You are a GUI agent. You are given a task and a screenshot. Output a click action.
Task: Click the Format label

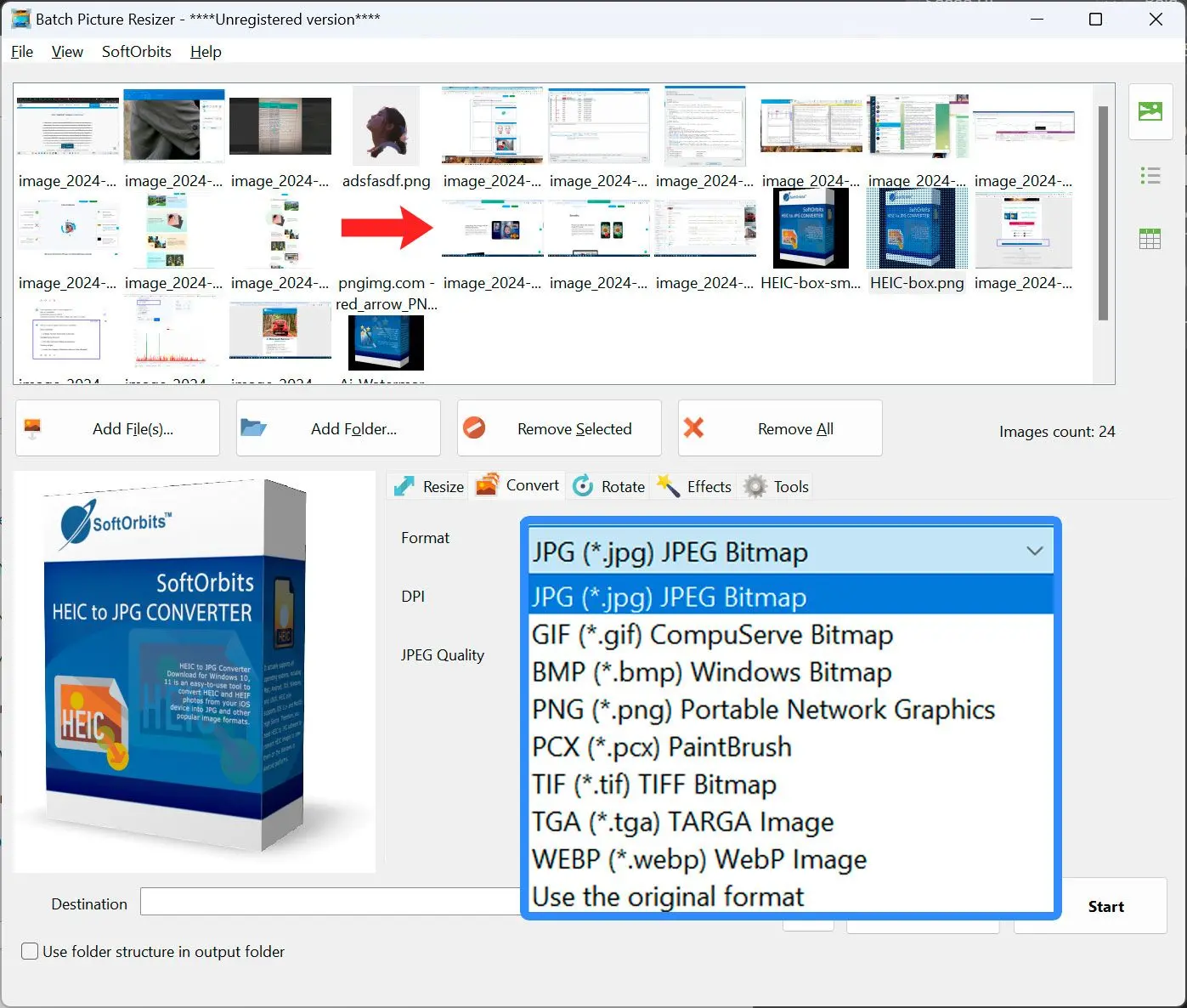click(x=425, y=538)
